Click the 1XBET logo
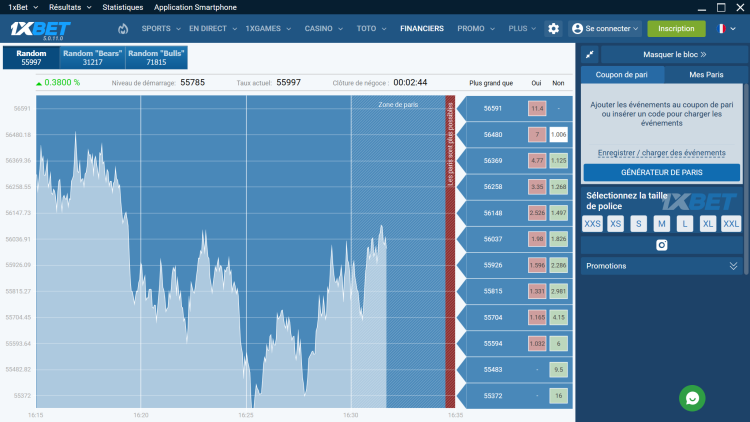Image resolution: width=750 pixels, height=422 pixels. (40, 30)
